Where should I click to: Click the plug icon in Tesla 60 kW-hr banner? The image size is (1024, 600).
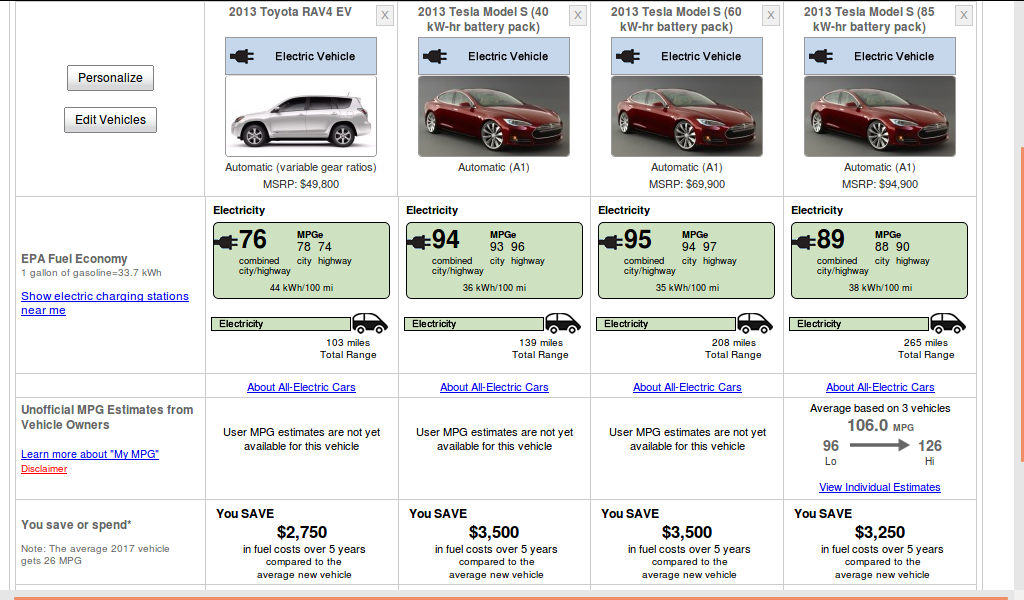[628, 56]
